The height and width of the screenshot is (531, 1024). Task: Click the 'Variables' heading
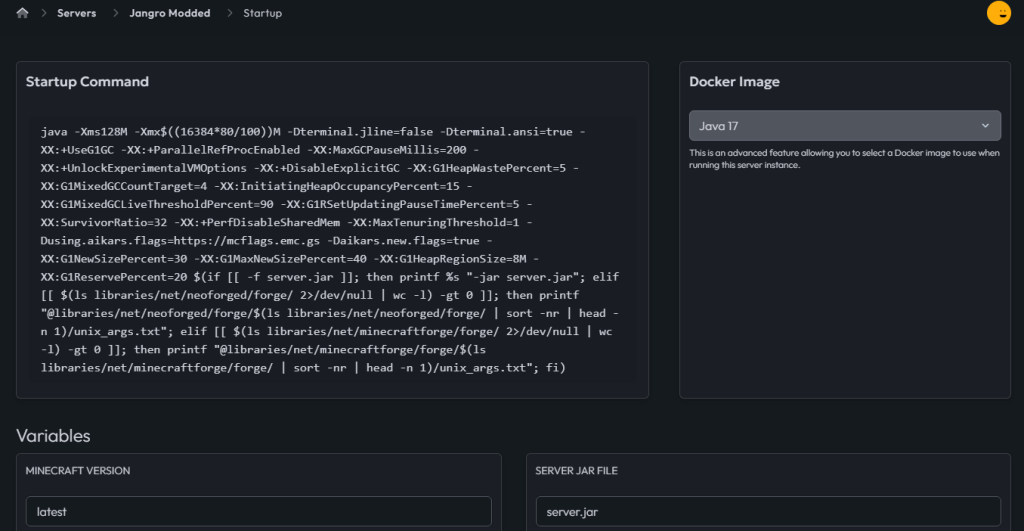54,436
